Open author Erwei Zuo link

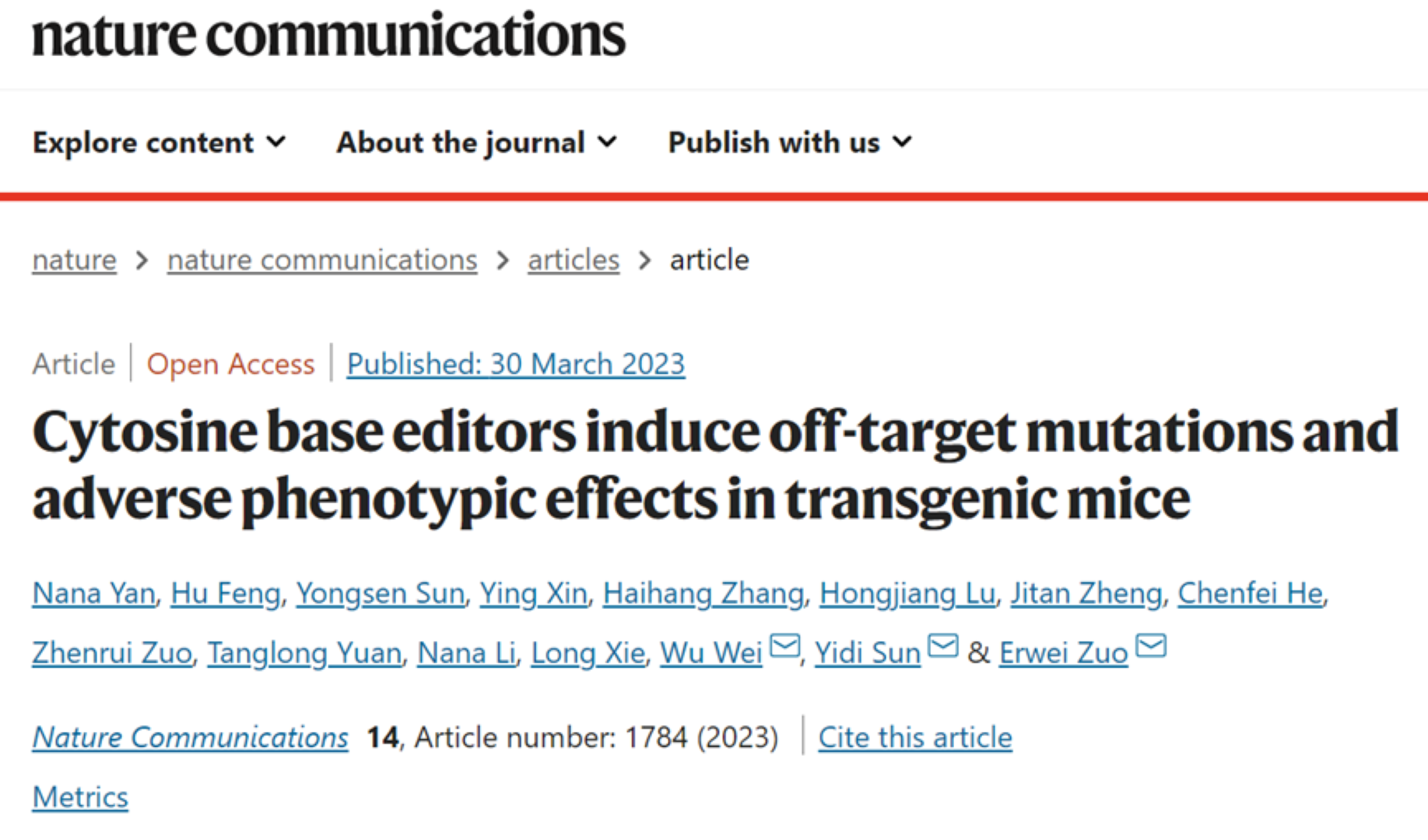pyautogui.click(x=1063, y=653)
